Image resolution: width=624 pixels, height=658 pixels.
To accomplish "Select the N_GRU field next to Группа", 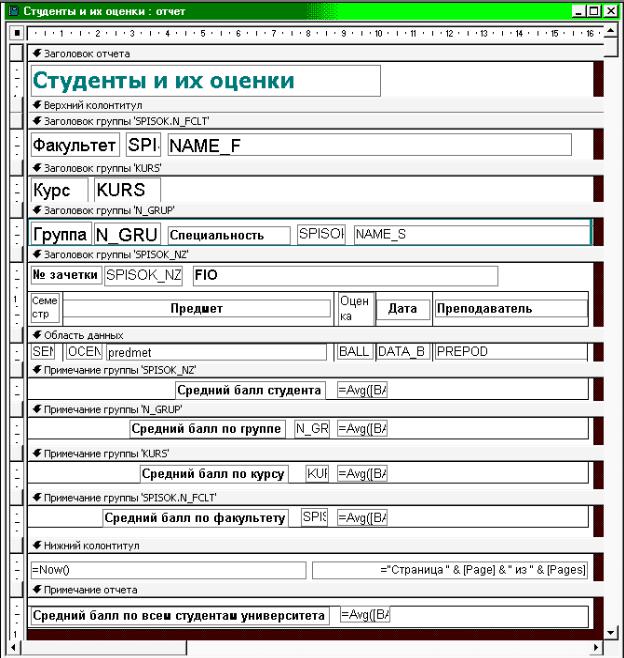I will click(x=127, y=234).
